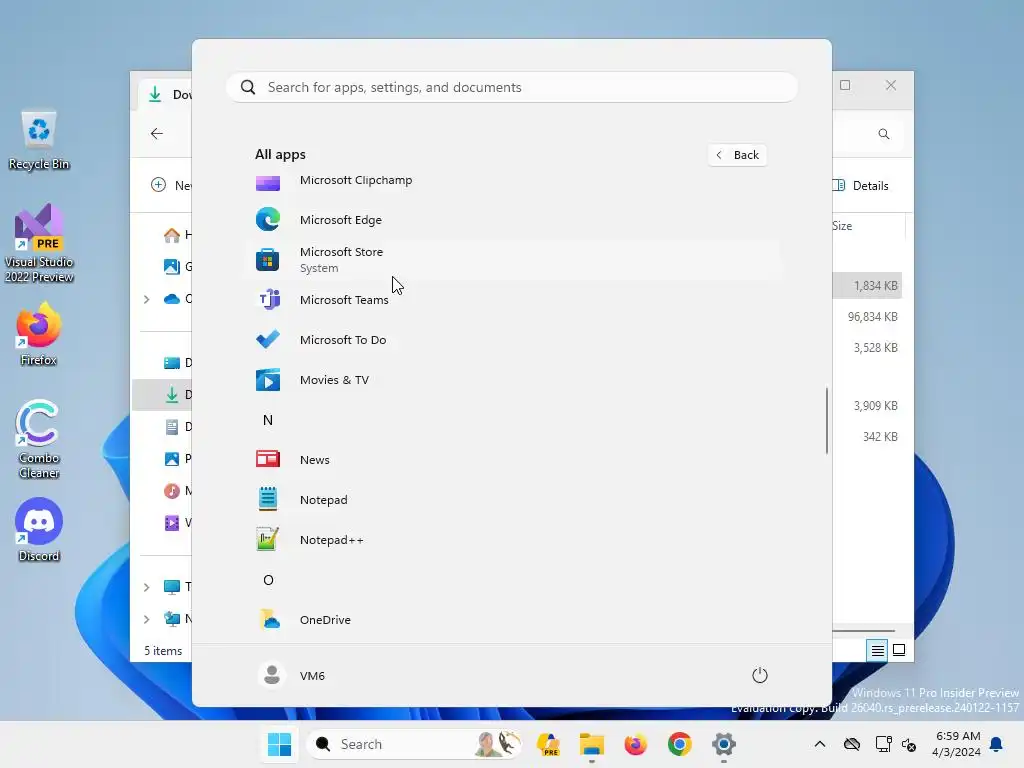1024x768 pixels.
Task: Open Google Chrome from the taskbar
Action: [x=679, y=744]
